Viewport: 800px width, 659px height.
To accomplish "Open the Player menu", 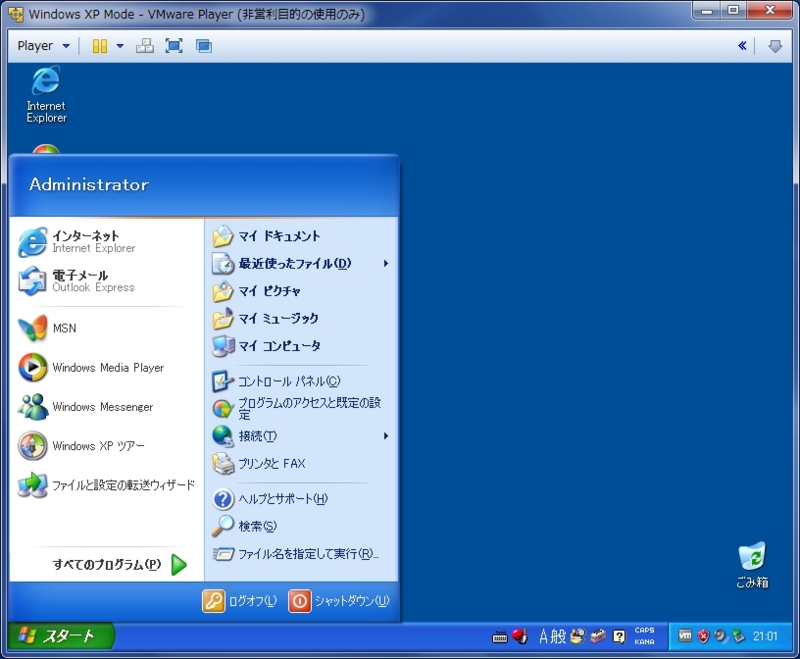I will tap(37, 45).
